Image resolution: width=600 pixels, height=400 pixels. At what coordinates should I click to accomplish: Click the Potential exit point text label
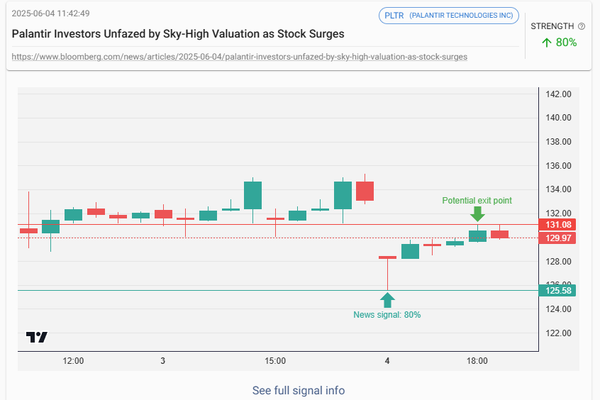pyautogui.click(x=477, y=200)
